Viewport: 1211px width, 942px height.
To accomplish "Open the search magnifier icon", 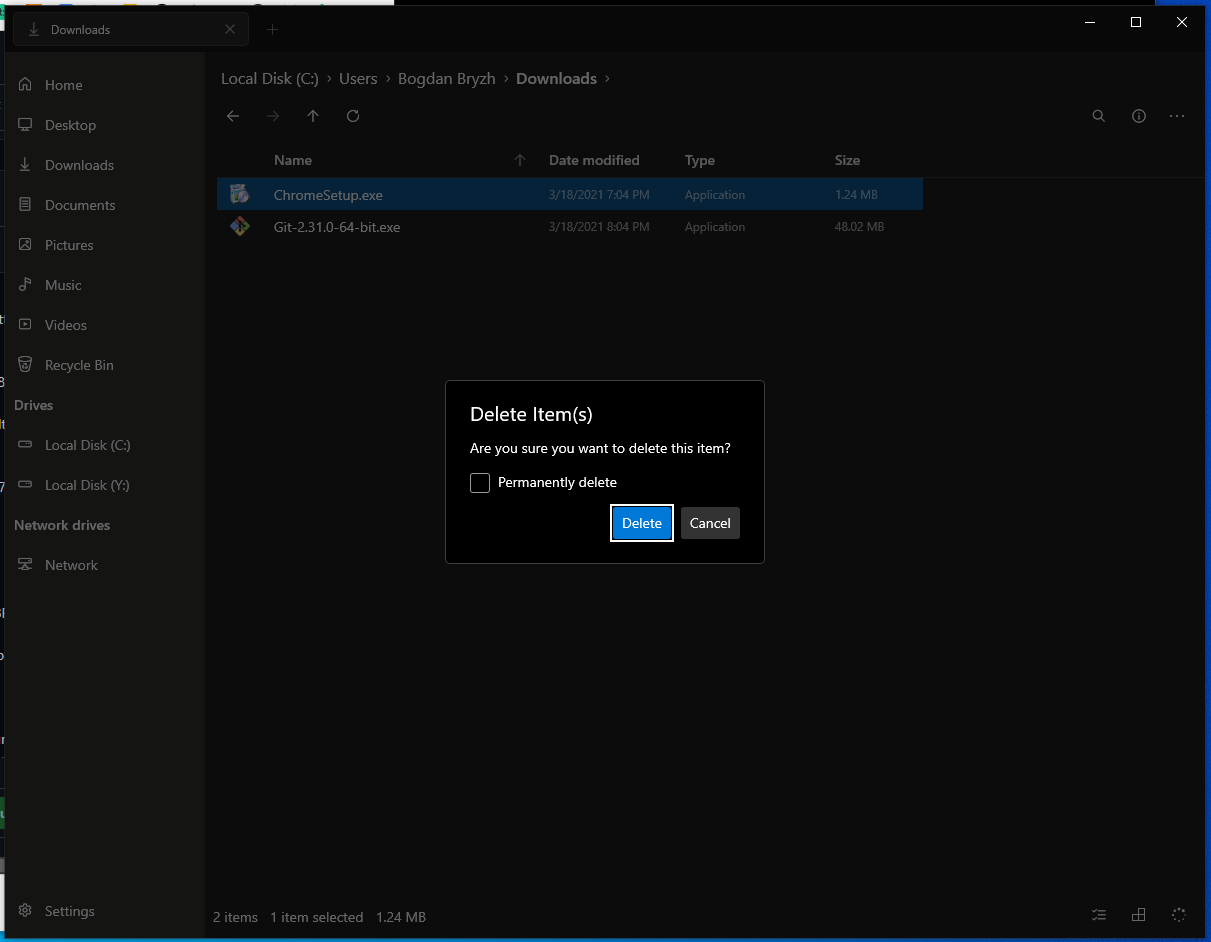I will [1099, 116].
